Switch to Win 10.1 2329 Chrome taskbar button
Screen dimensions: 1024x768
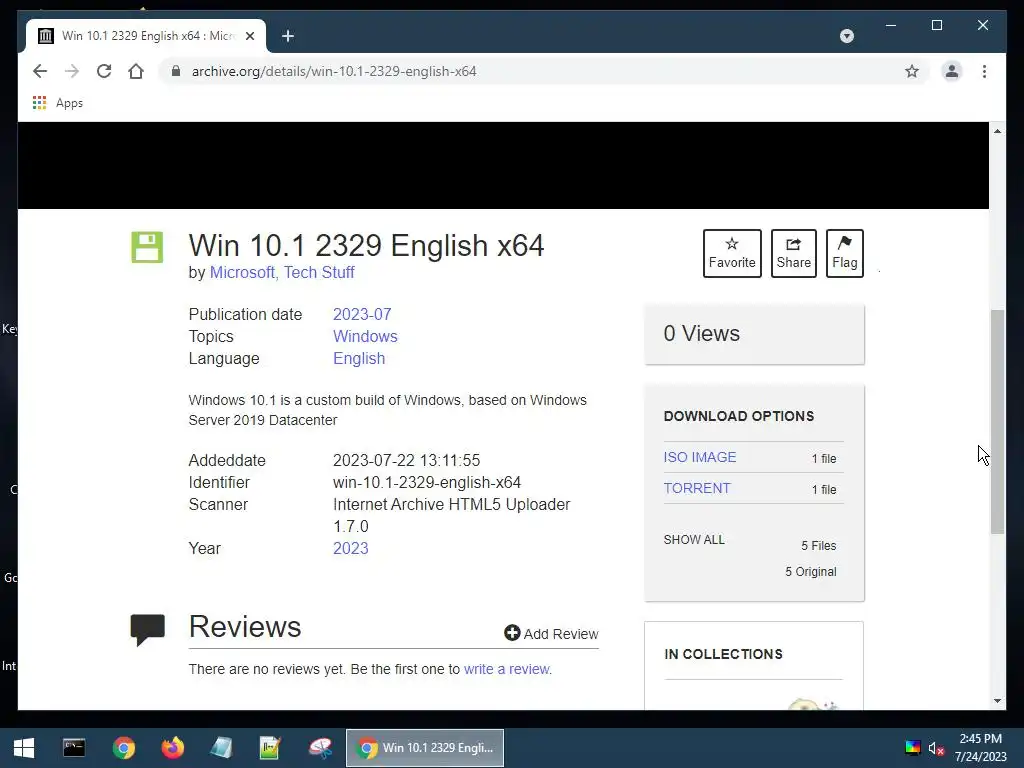pyautogui.click(x=424, y=748)
